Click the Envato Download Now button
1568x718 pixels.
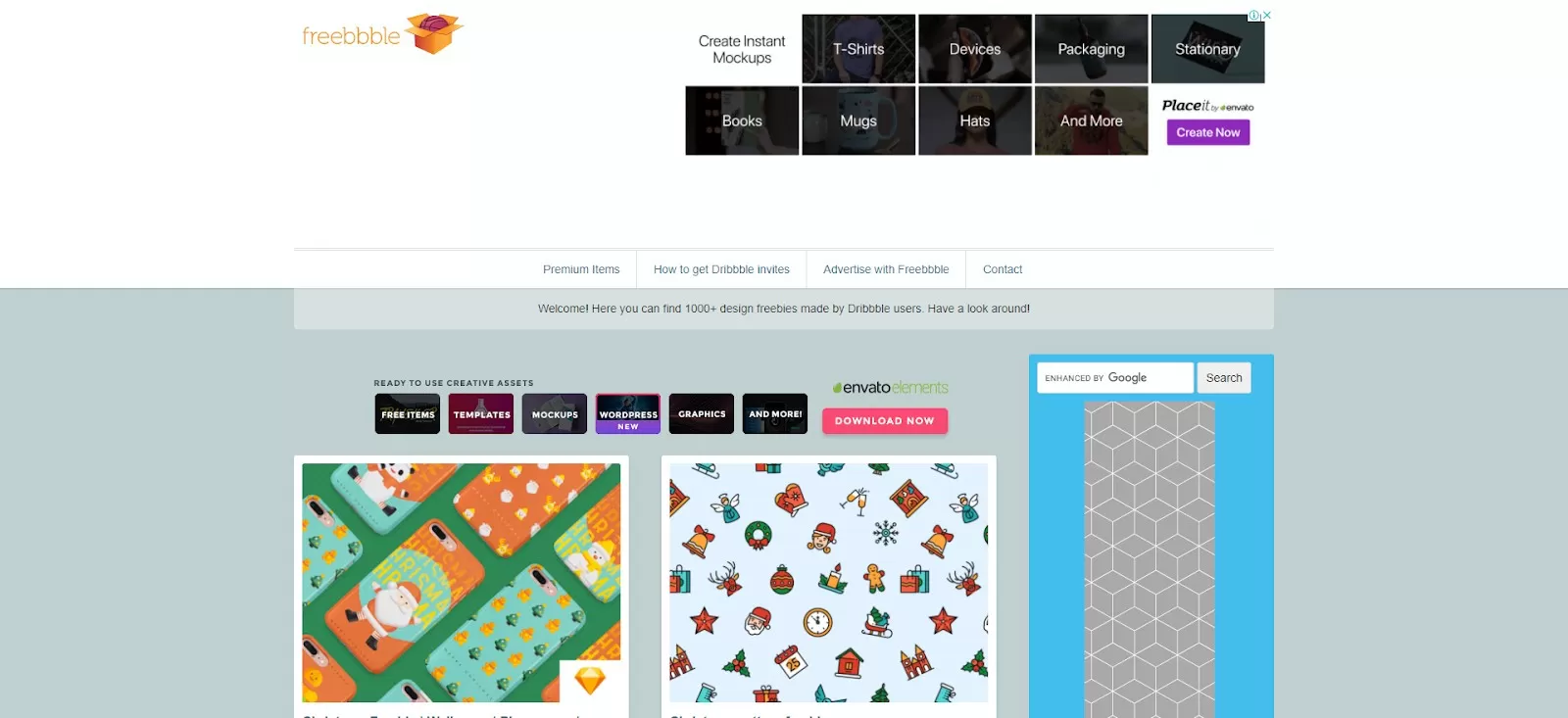(884, 421)
